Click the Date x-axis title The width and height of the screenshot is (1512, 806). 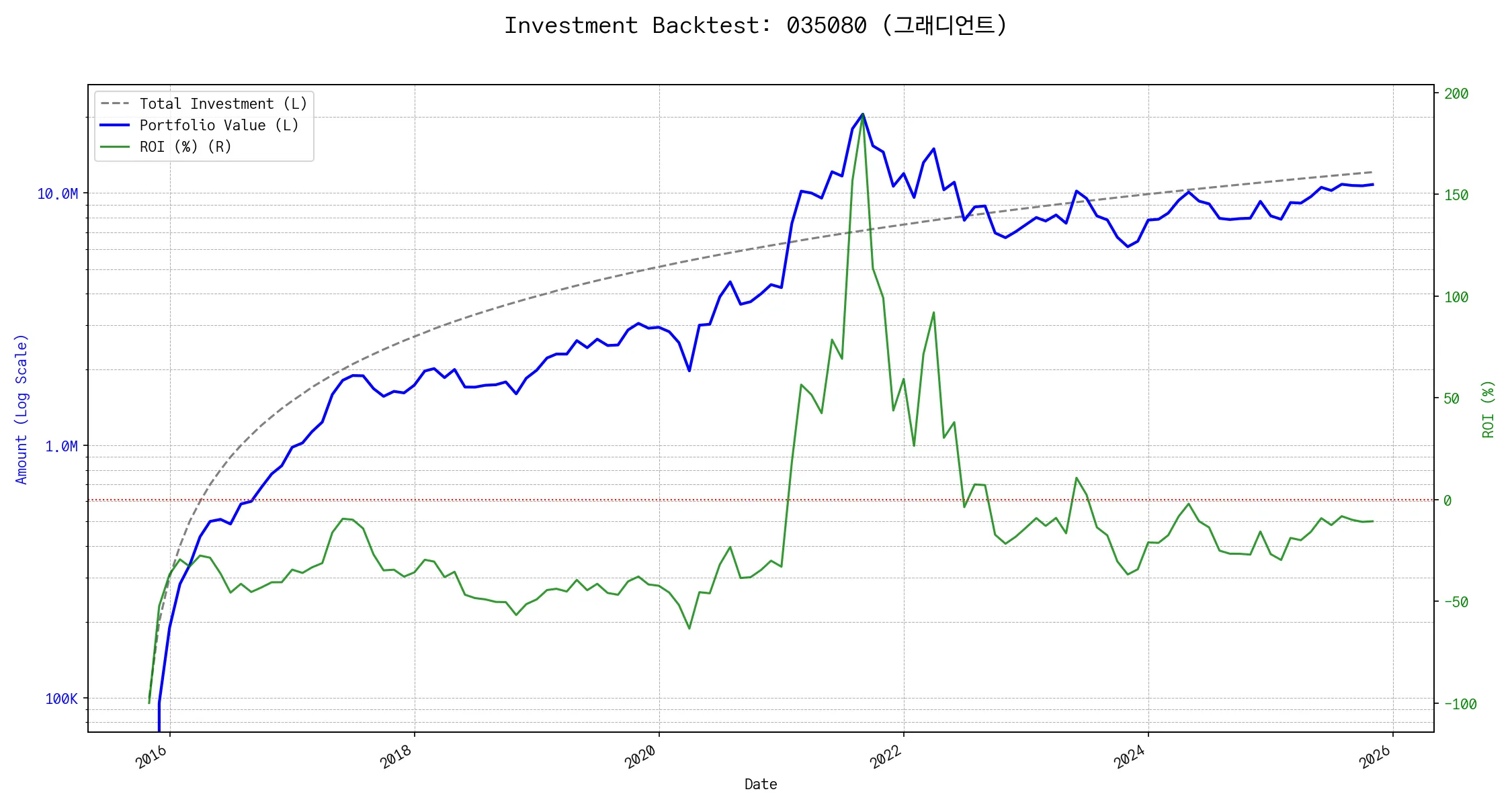point(761,785)
